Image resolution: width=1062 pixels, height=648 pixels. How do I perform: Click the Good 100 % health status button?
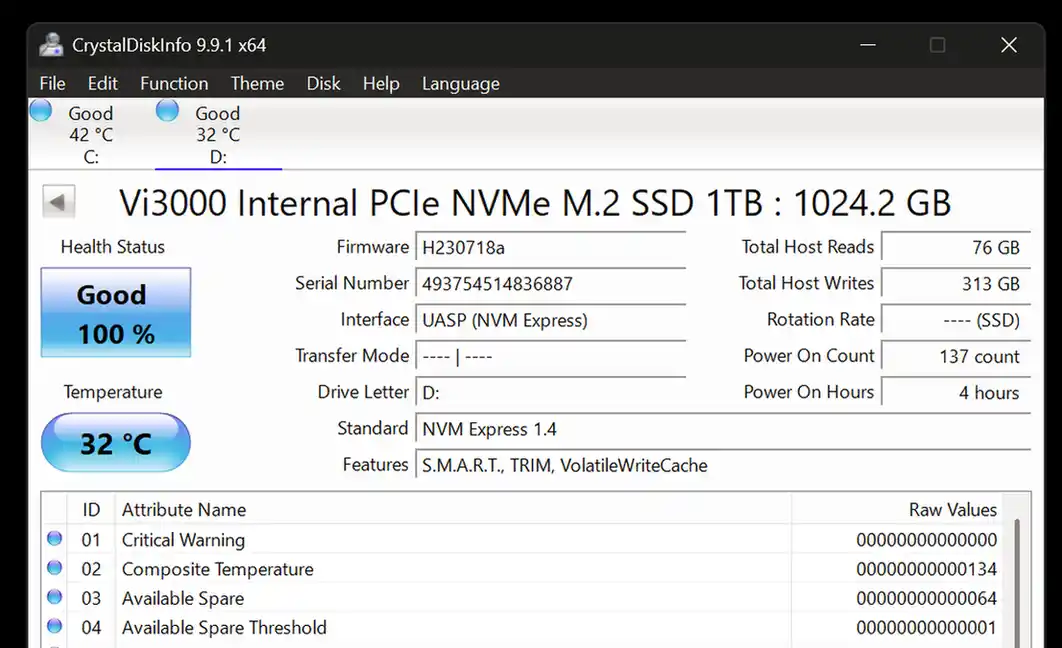[x=116, y=313]
